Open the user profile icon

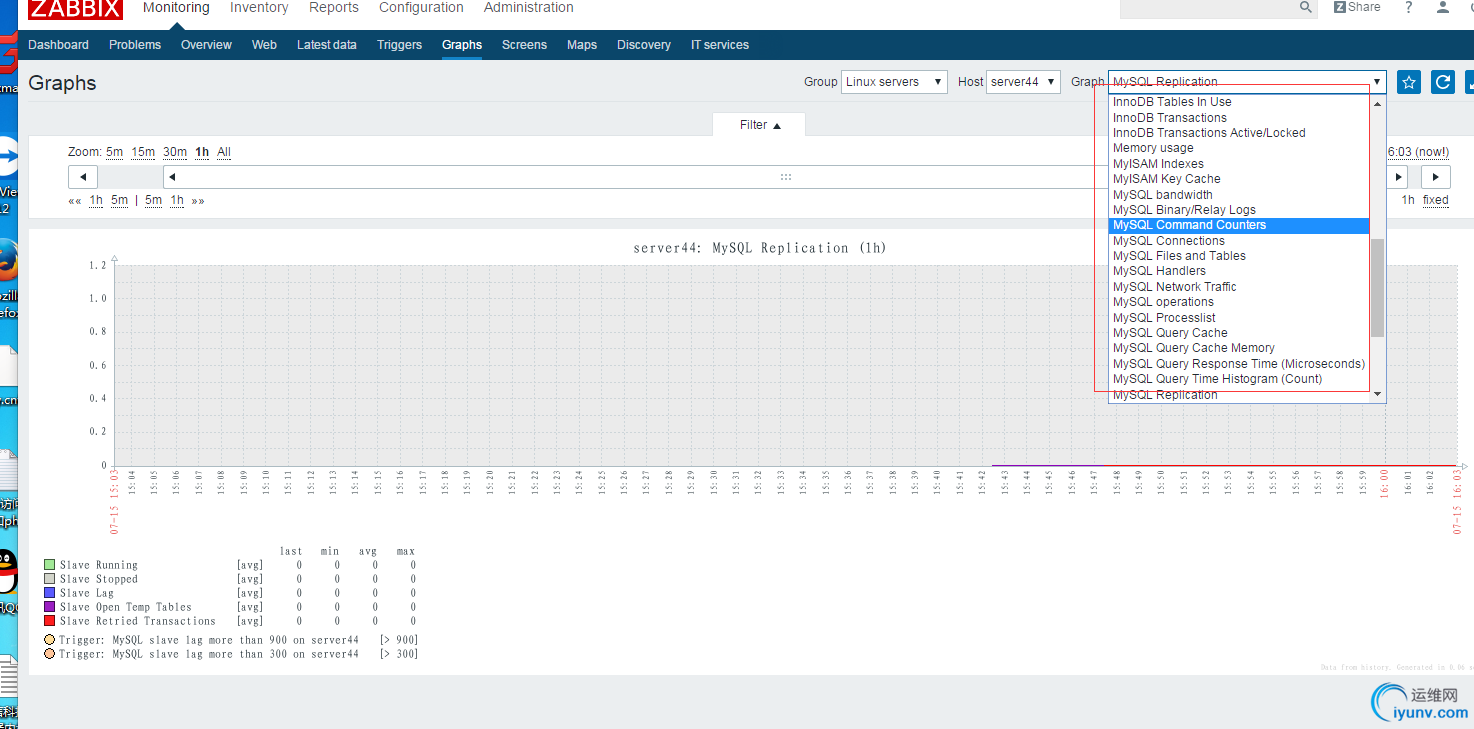(1442, 7)
